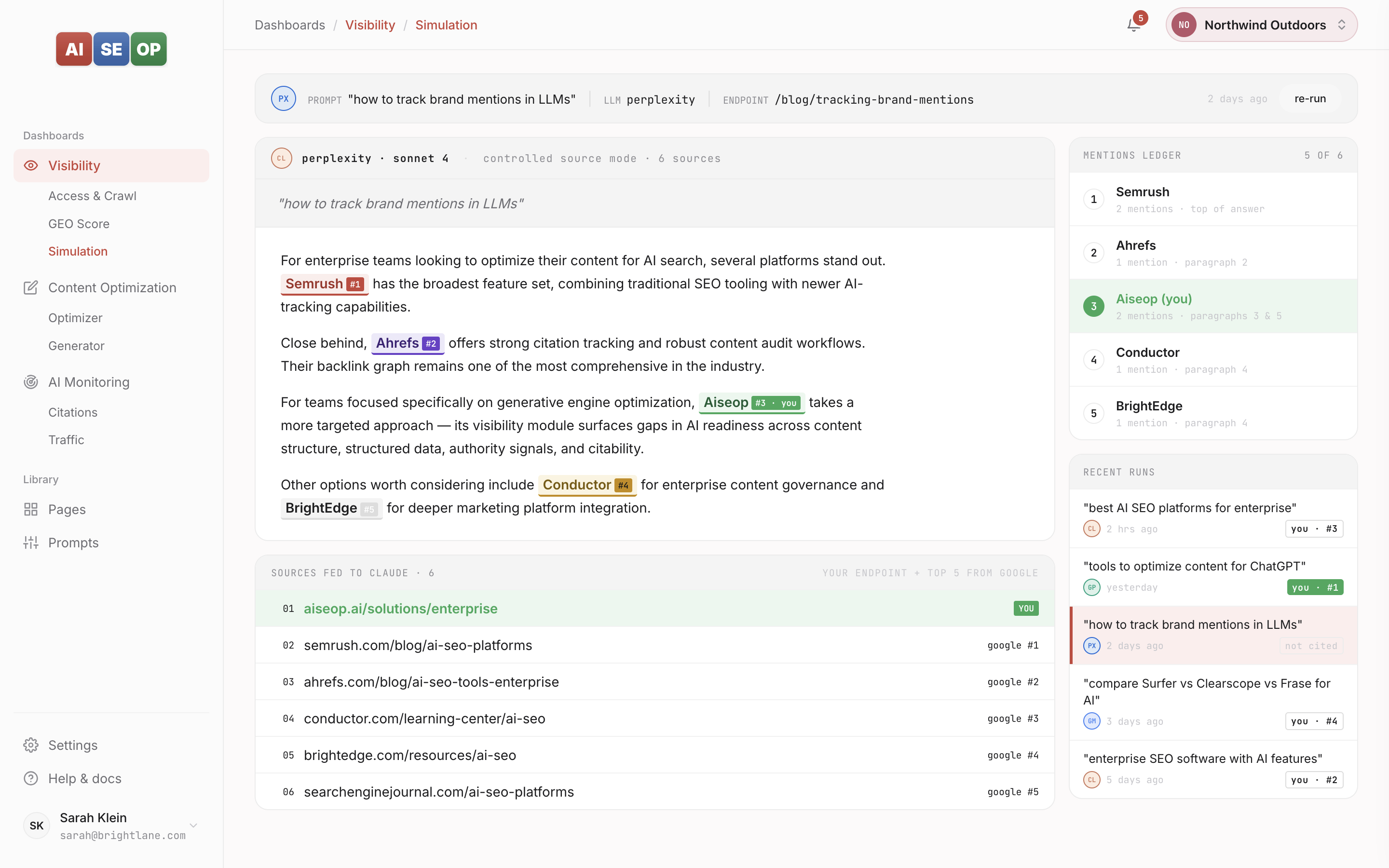This screenshot has height=868, width=1389.
Task: Click the "google #5" rank label
Action: click(x=1012, y=792)
